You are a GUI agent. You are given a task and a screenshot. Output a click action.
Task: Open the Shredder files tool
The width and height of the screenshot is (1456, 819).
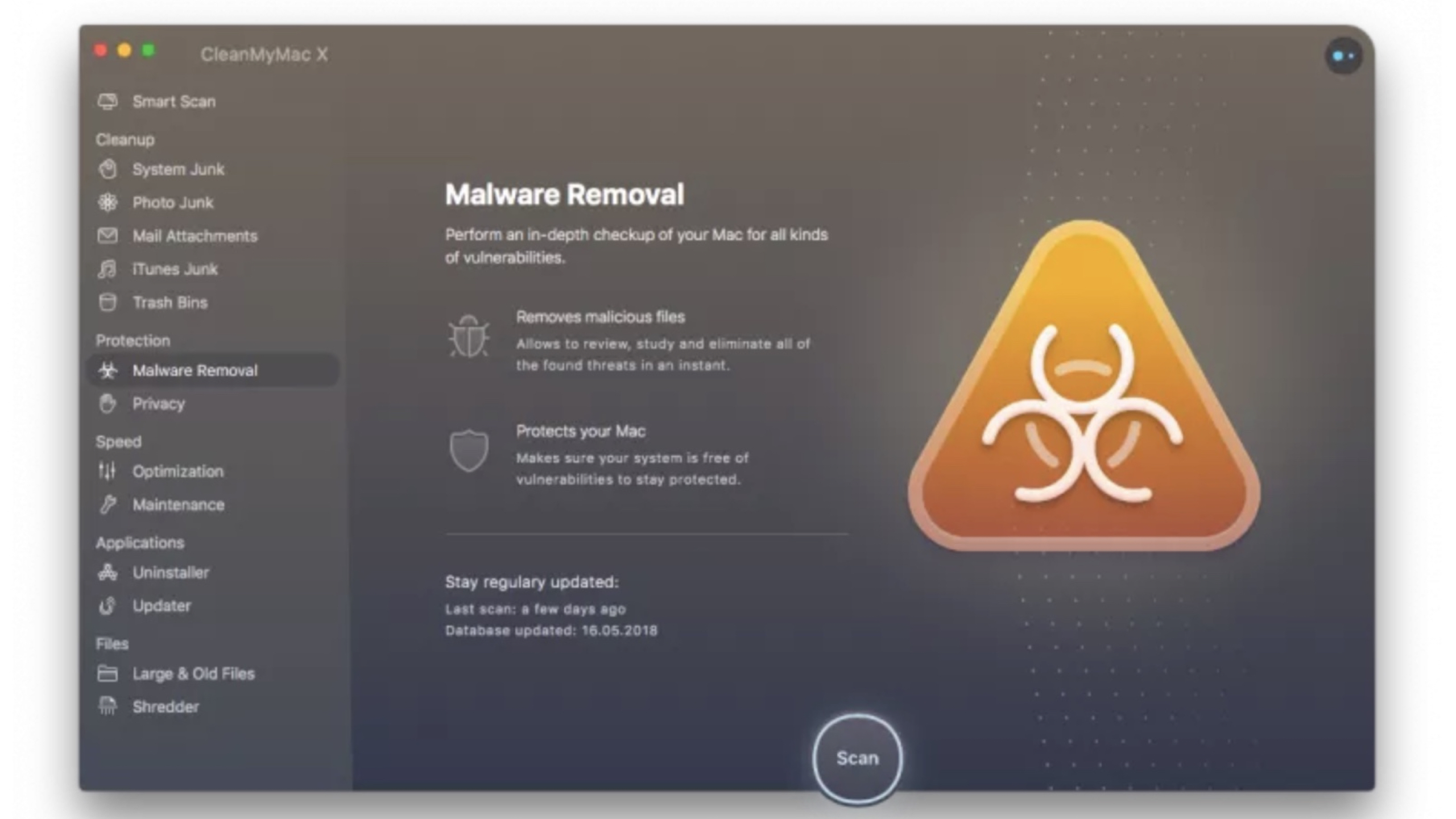pyautogui.click(x=166, y=706)
